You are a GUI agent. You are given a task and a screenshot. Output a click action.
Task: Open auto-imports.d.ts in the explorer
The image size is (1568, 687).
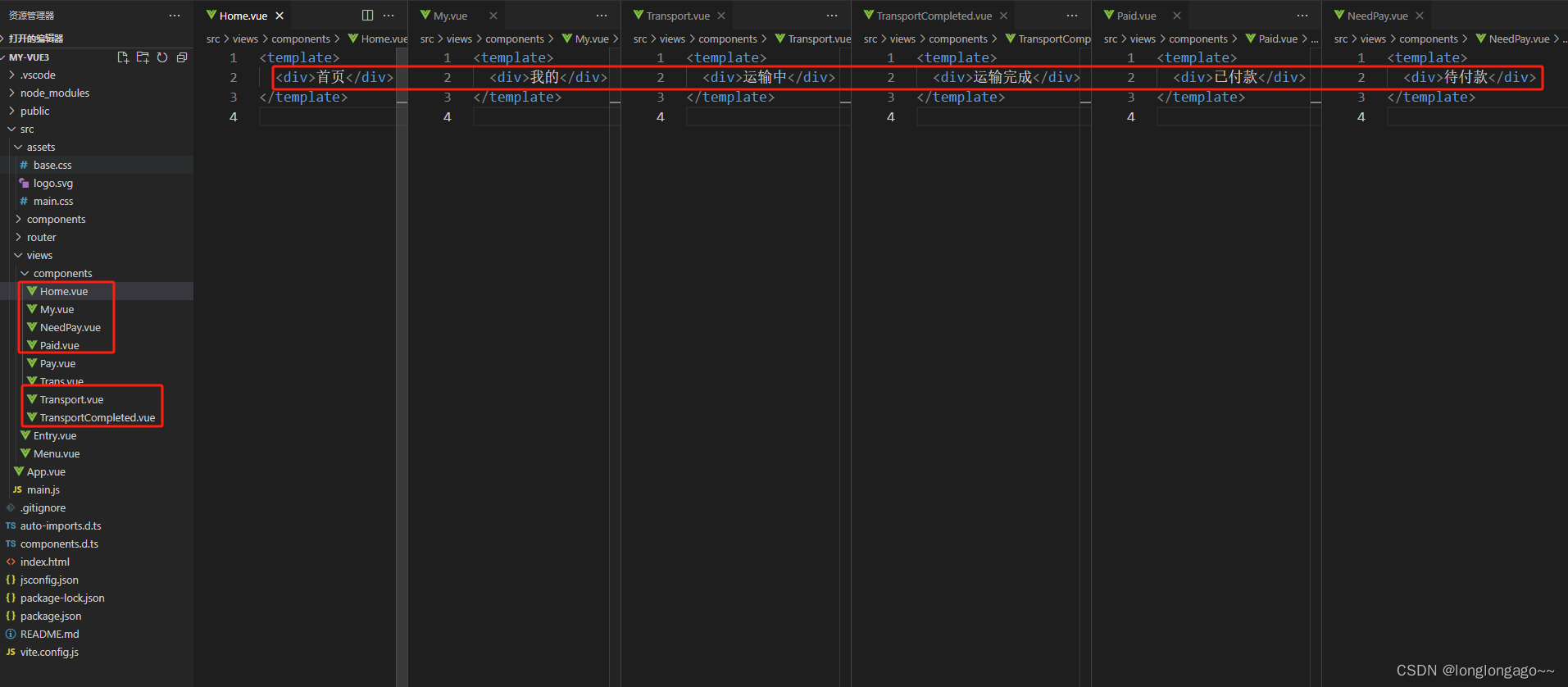click(x=97, y=525)
